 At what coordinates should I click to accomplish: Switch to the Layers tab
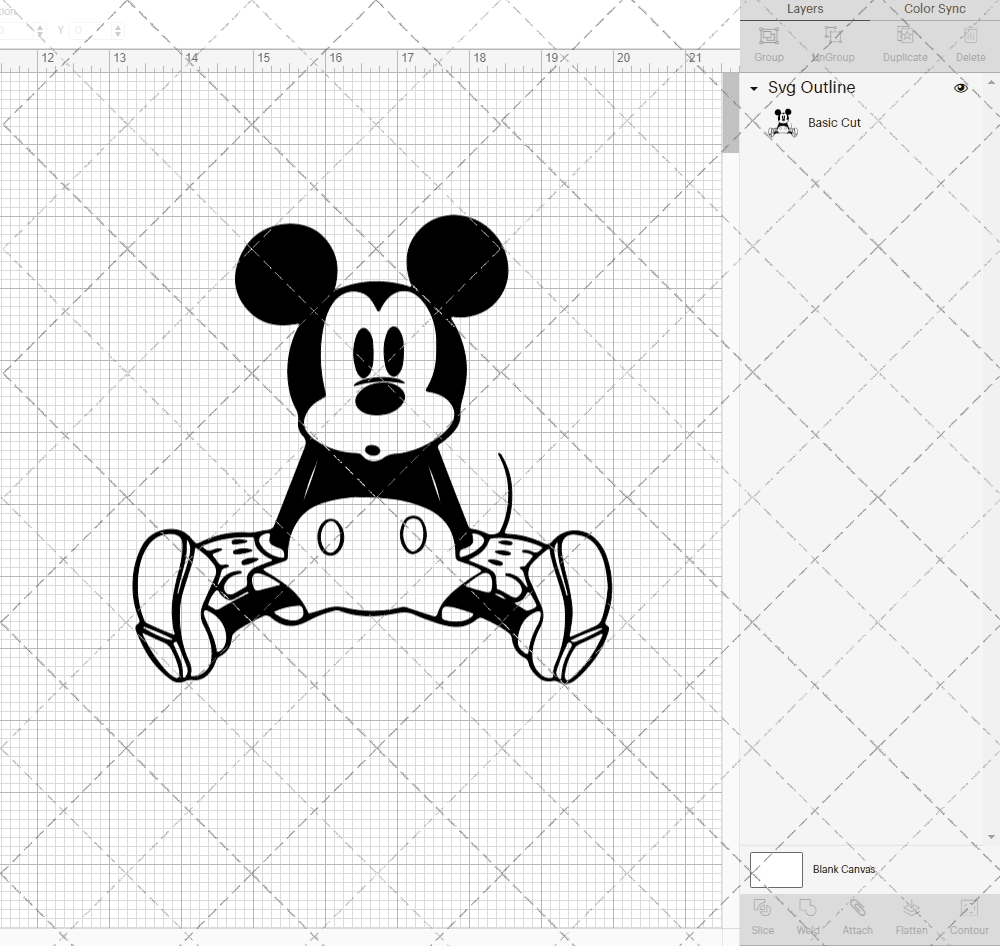click(805, 9)
